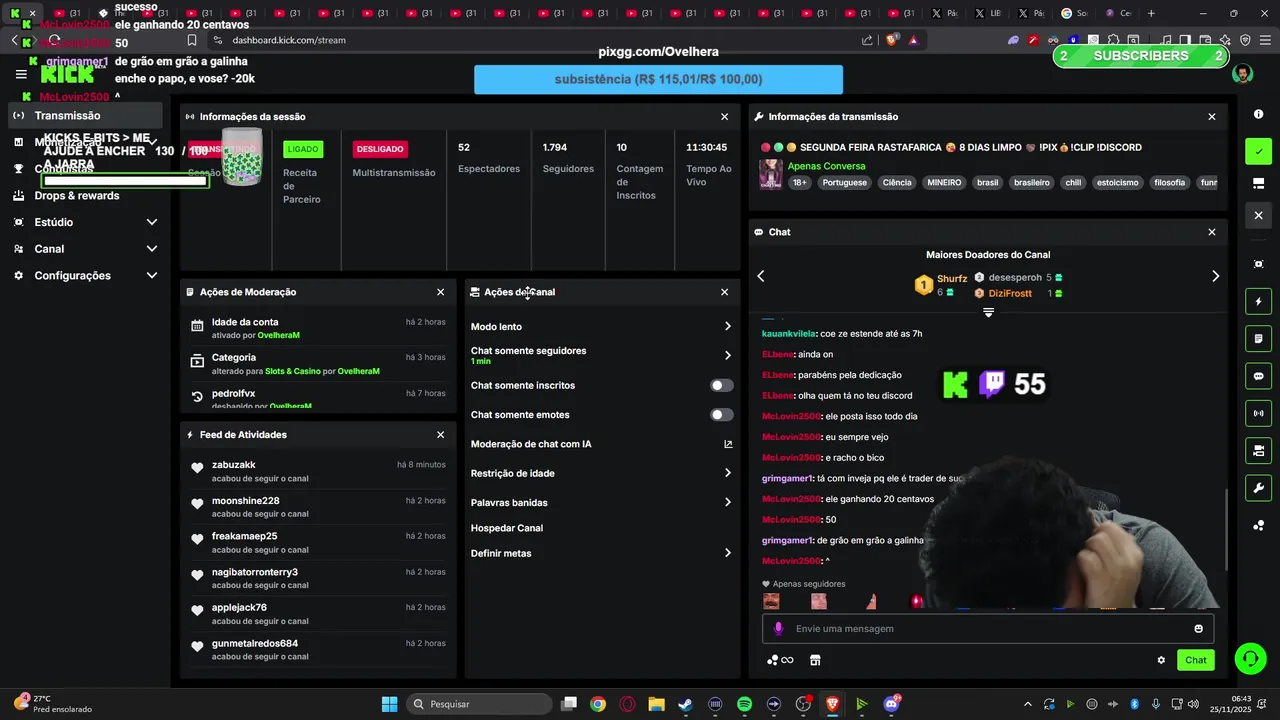Image resolution: width=1280 pixels, height=720 pixels.
Task: Close Informações da transmissão panel
Action: click(x=1212, y=117)
